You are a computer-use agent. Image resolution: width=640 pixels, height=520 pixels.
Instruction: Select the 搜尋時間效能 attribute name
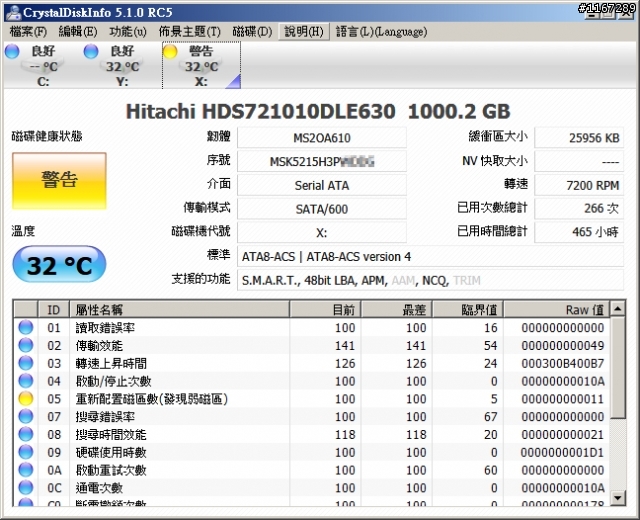(x=111, y=435)
